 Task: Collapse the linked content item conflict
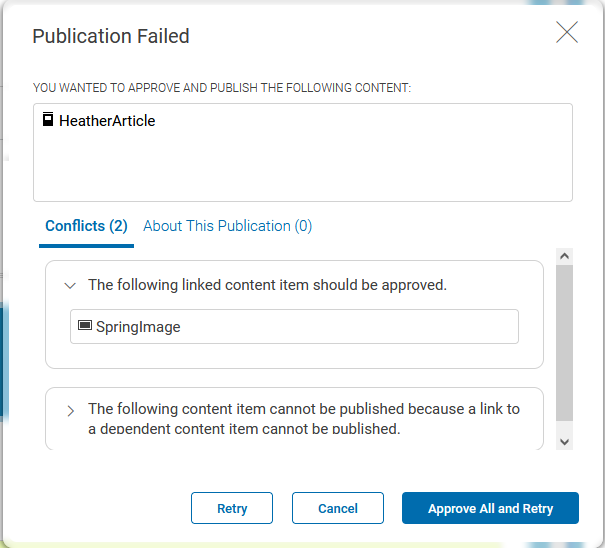point(70,286)
